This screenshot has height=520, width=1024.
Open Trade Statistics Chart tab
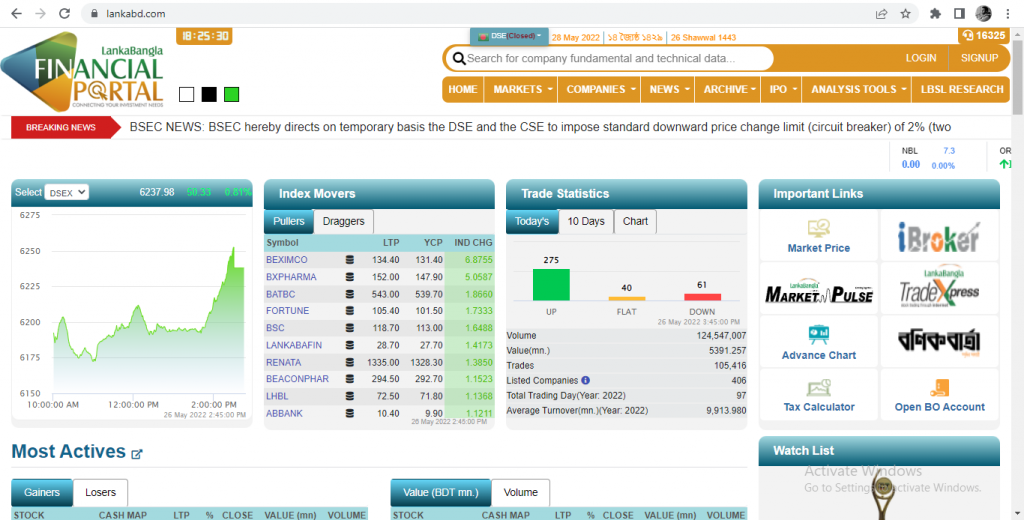[x=635, y=221]
